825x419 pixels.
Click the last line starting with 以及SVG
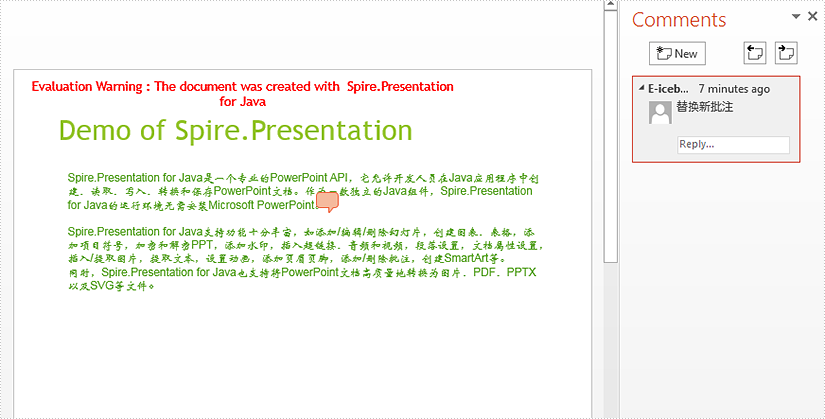(112, 286)
